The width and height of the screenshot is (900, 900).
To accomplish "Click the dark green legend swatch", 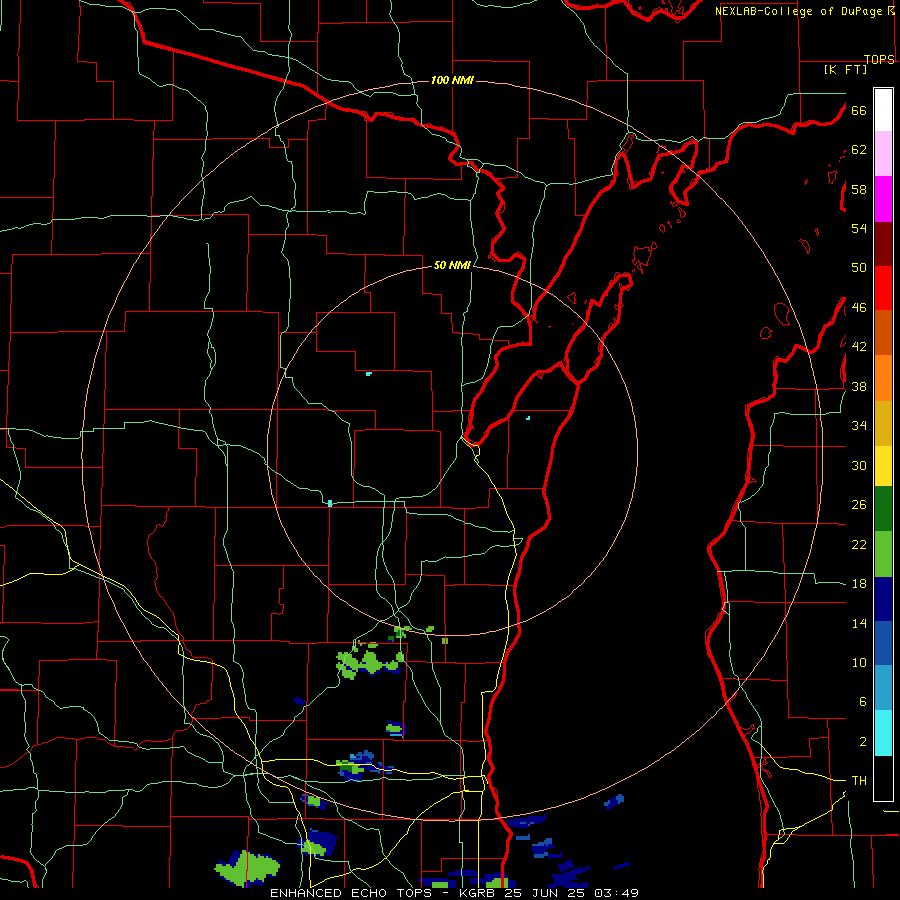I will click(883, 508).
